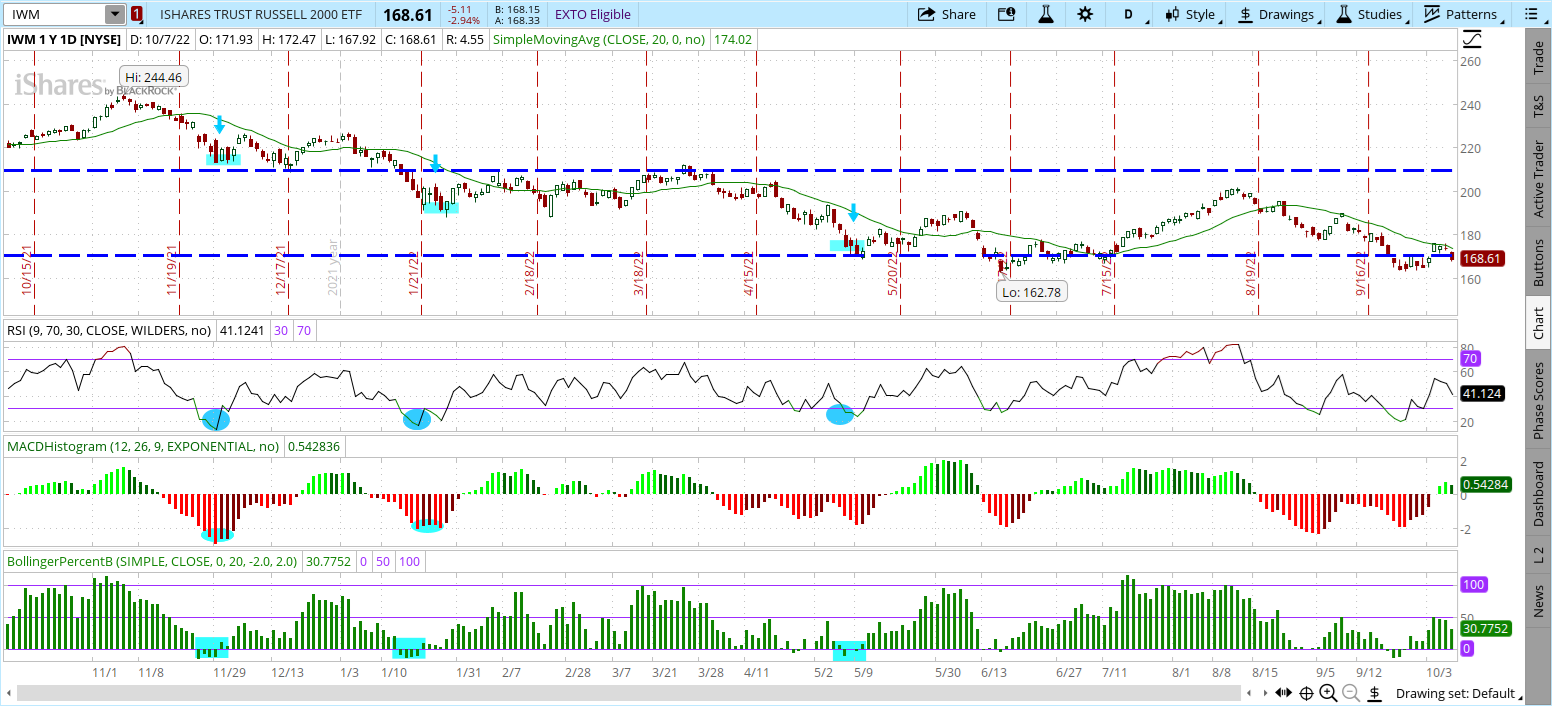1552x706 pixels.
Task: Switch to the Active Trader side tab
Action: 1538,178
